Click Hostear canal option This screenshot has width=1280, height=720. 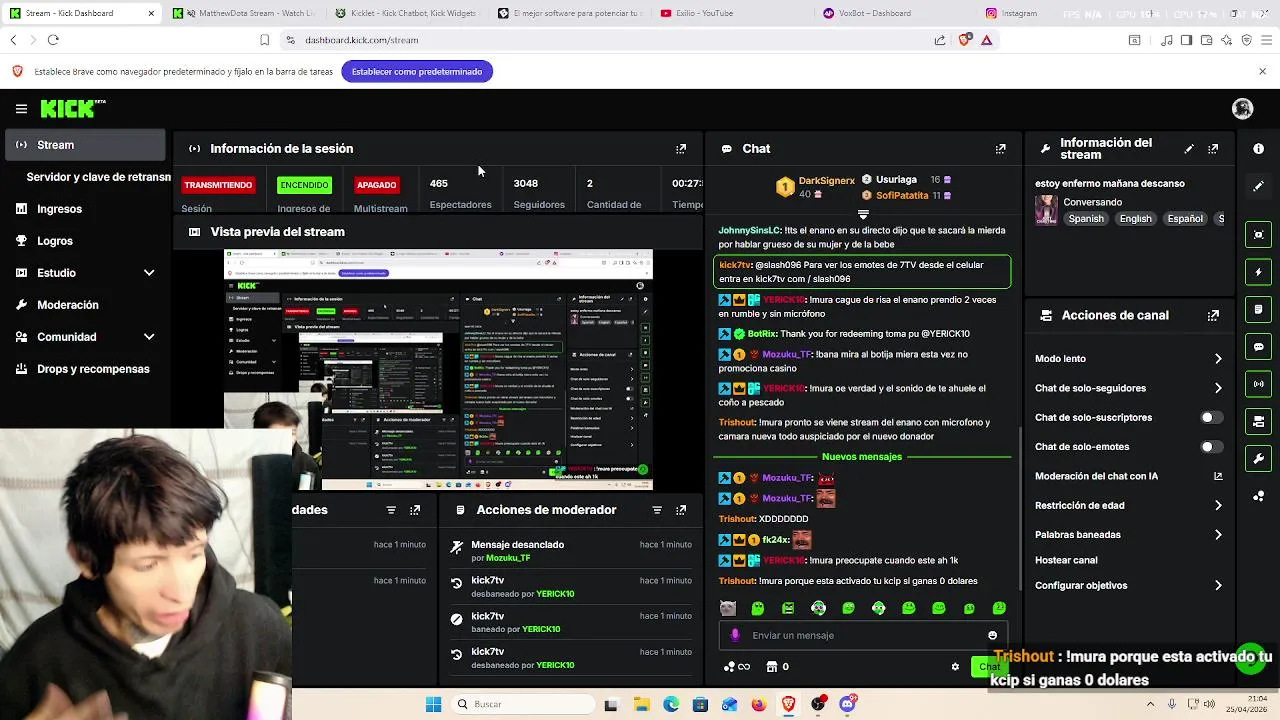click(1066, 561)
